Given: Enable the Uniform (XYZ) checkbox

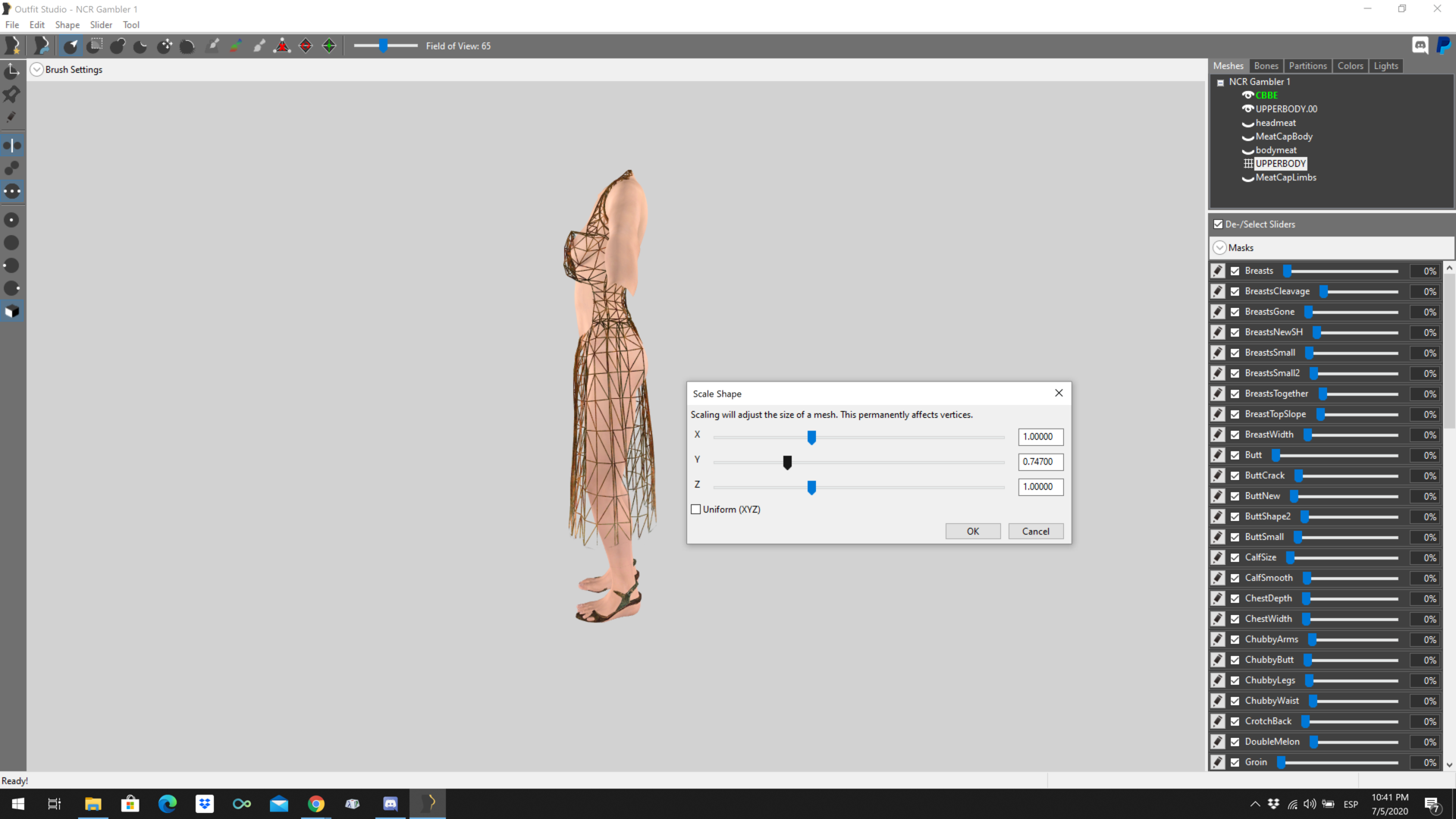Looking at the screenshot, I should (x=696, y=510).
